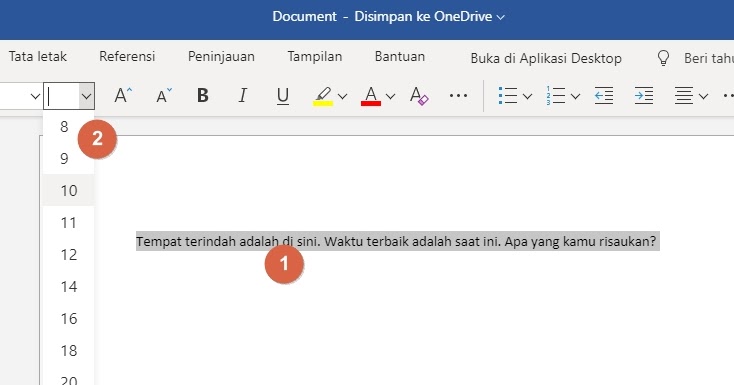This screenshot has height=385, width=734.
Task: Toggle Italic formatting
Action: pos(242,96)
